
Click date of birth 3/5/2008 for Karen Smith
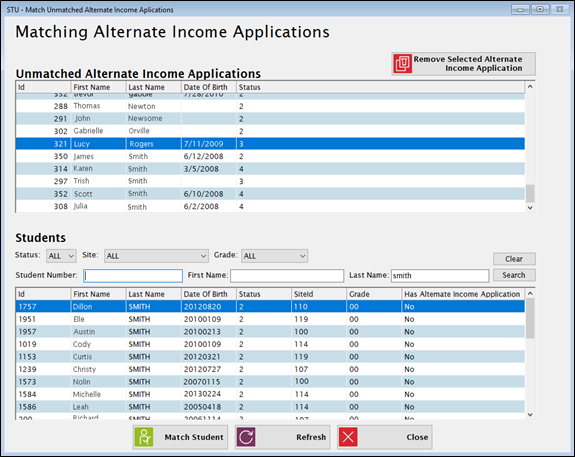point(201,169)
